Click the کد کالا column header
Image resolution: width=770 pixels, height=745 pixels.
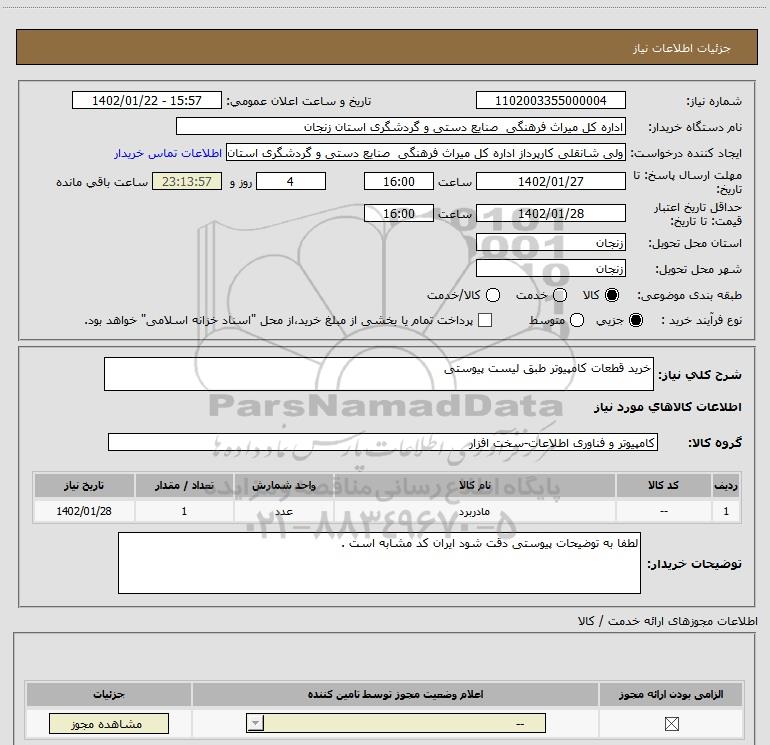click(663, 485)
